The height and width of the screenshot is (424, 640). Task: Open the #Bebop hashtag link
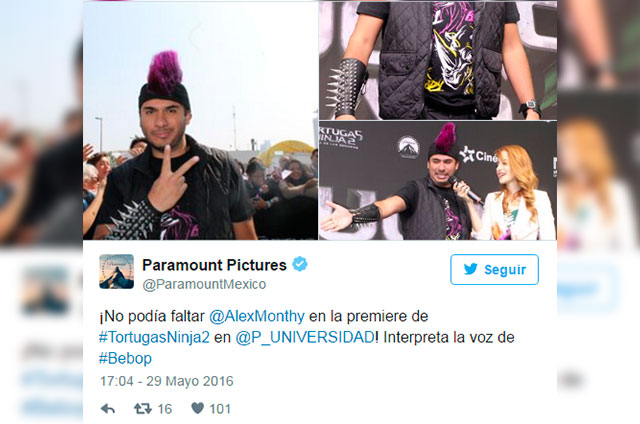(x=125, y=358)
